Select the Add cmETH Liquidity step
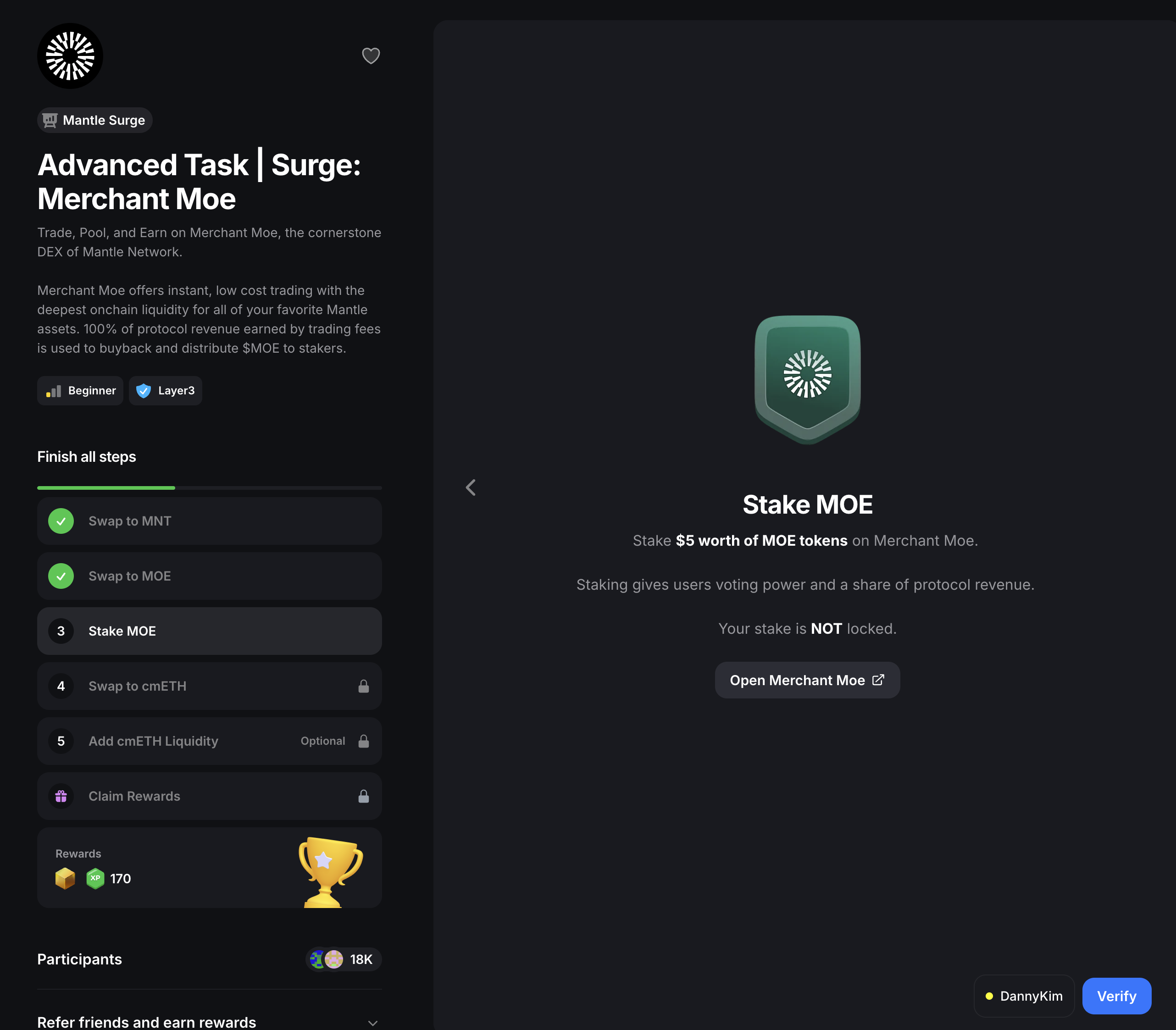 point(209,741)
